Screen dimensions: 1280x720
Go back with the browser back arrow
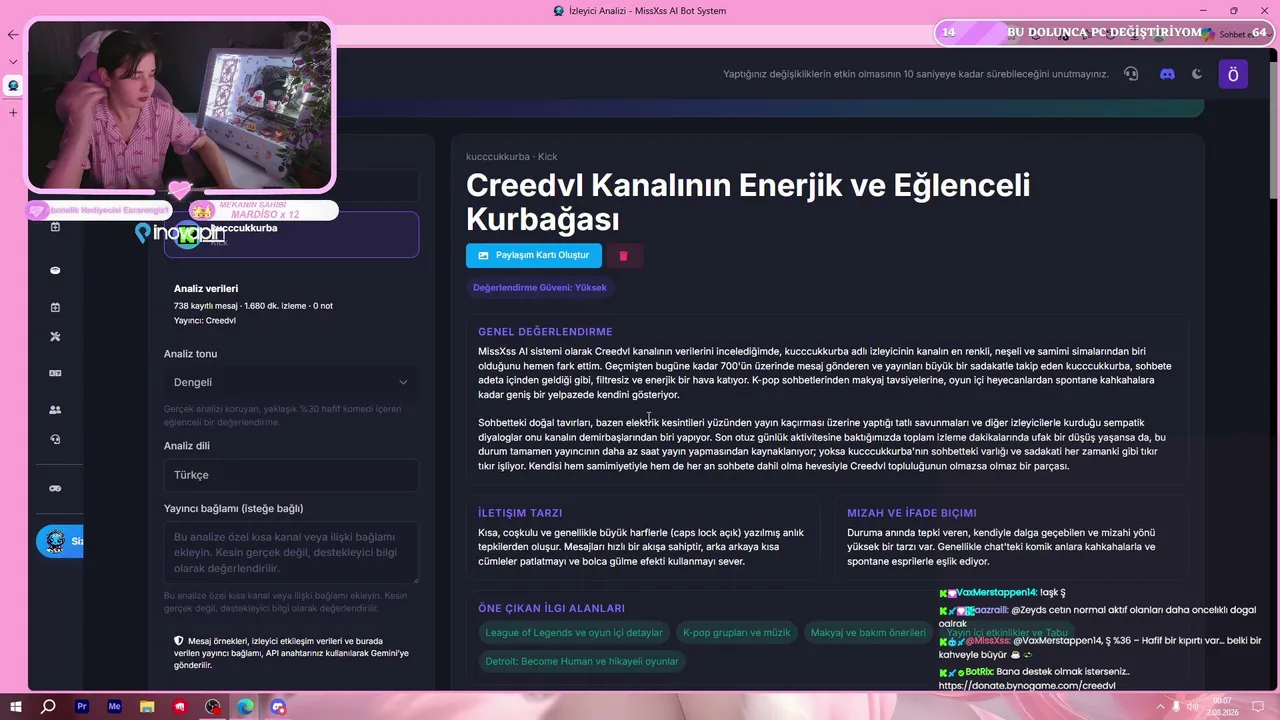click(13, 35)
